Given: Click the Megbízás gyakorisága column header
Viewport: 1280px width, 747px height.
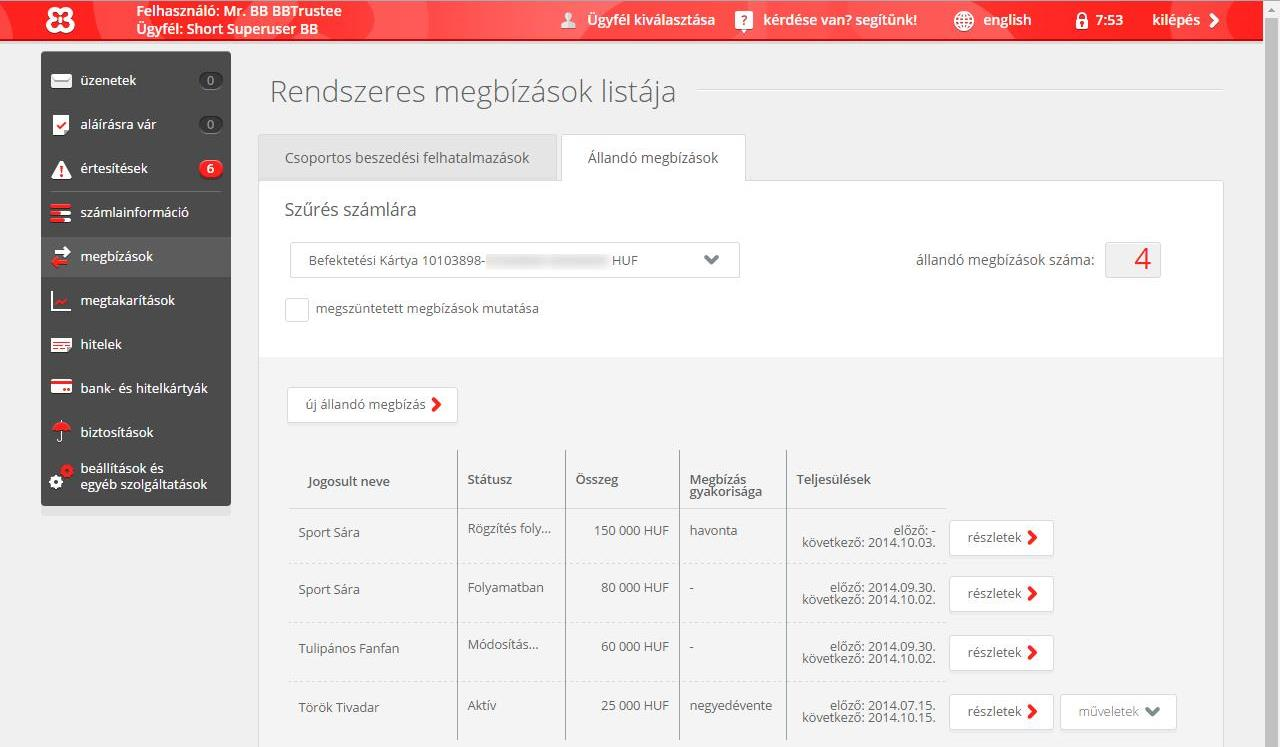Looking at the screenshot, I should [x=726, y=486].
